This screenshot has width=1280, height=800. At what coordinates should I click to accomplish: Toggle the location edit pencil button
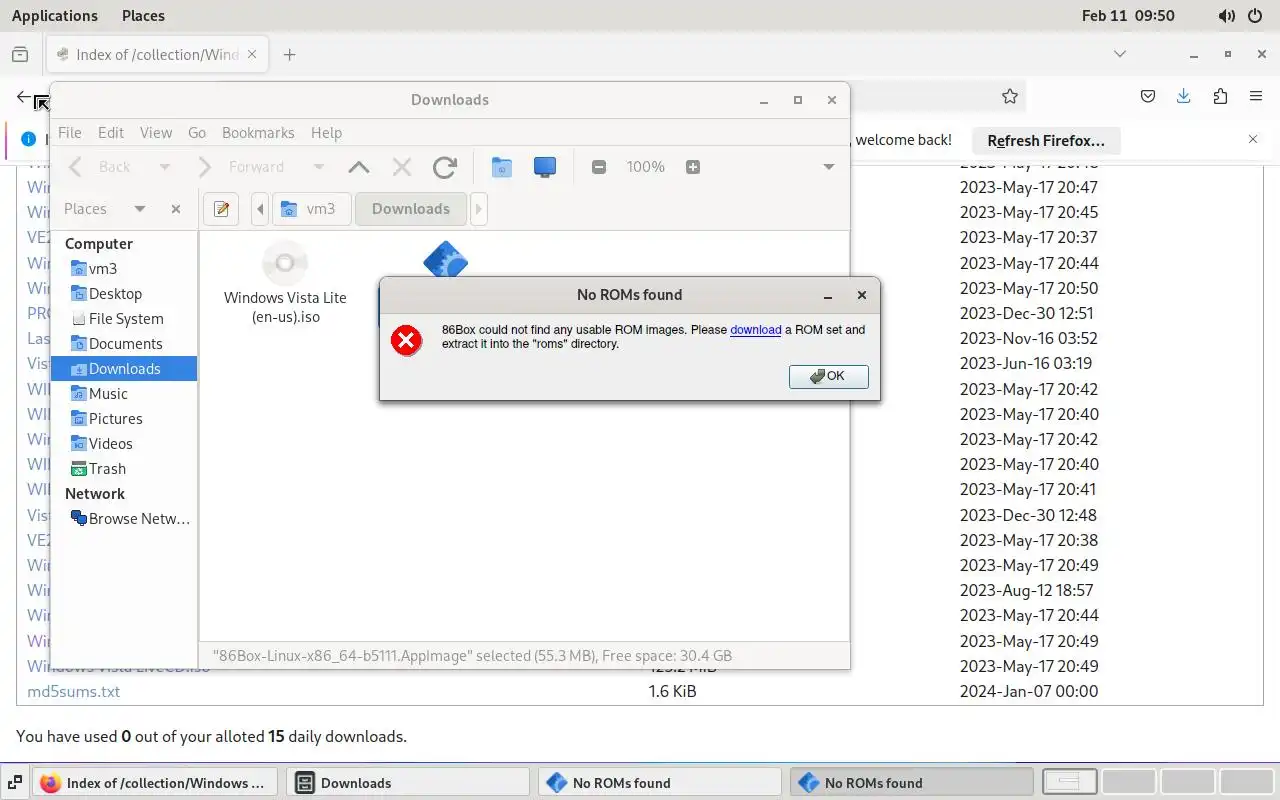(x=222, y=209)
